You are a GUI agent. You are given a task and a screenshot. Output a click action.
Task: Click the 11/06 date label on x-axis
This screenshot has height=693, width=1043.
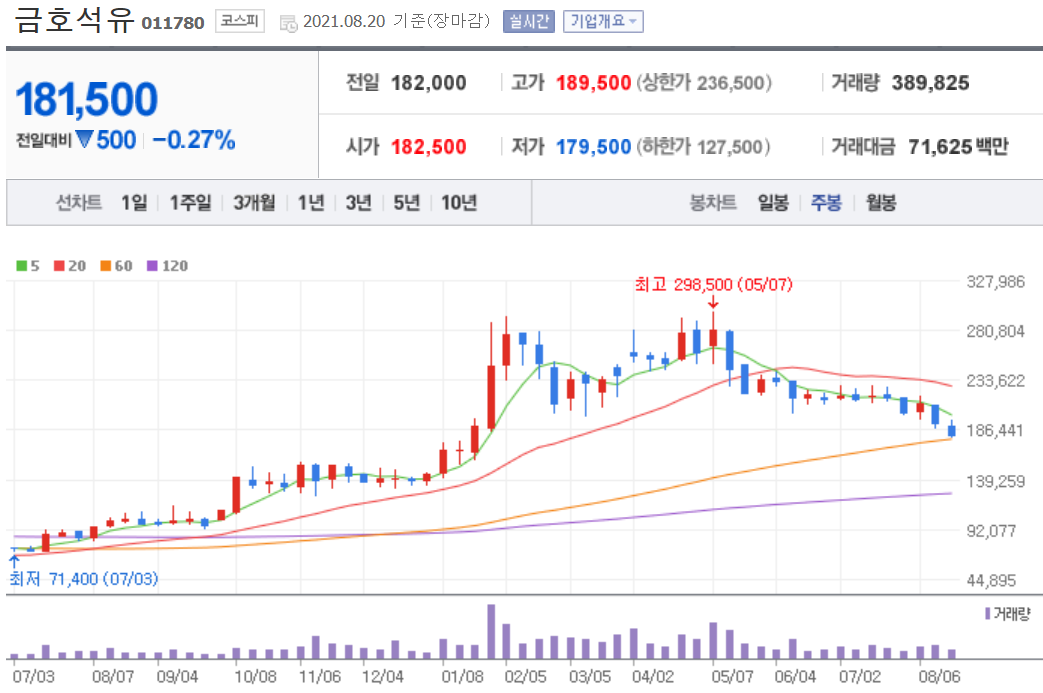coord(319,677)
